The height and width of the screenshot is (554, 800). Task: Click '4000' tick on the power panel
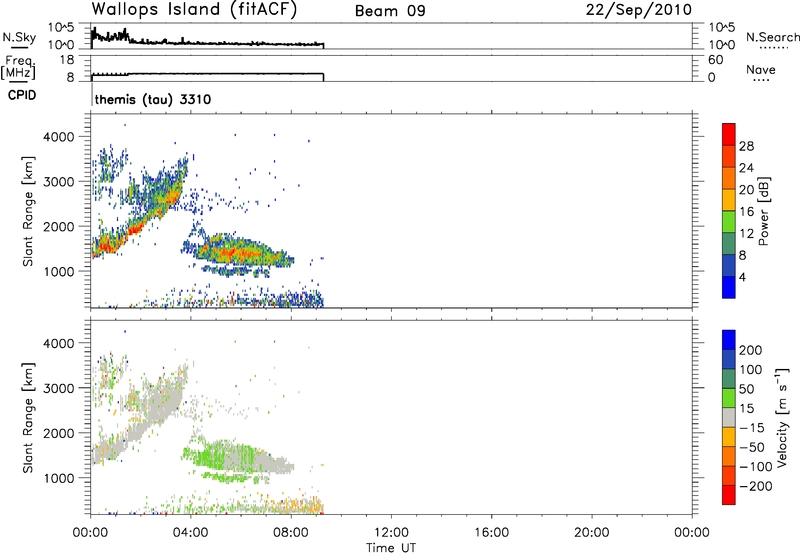(59, 137)
